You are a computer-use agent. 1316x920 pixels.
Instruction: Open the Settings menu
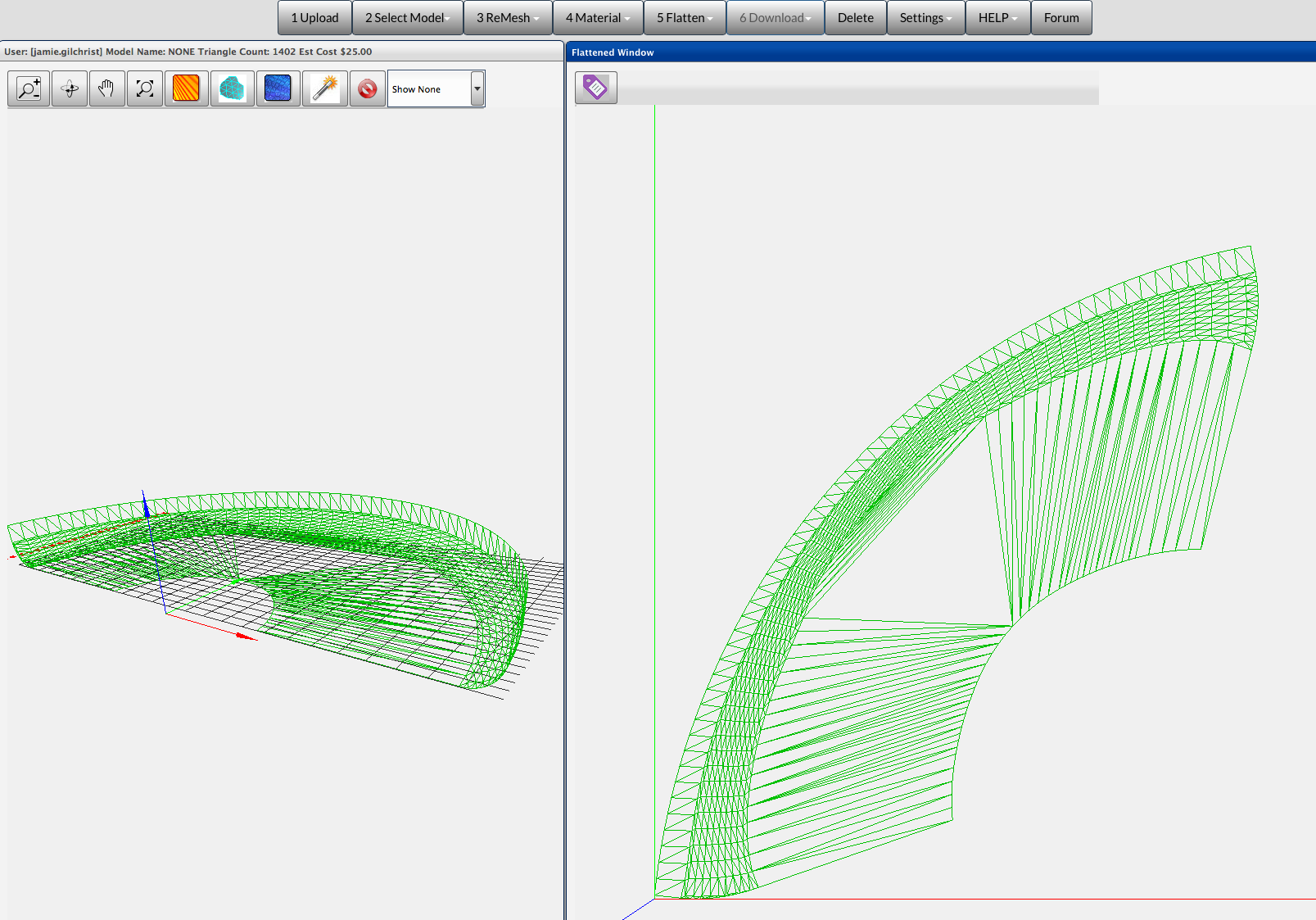click(925, 18)
